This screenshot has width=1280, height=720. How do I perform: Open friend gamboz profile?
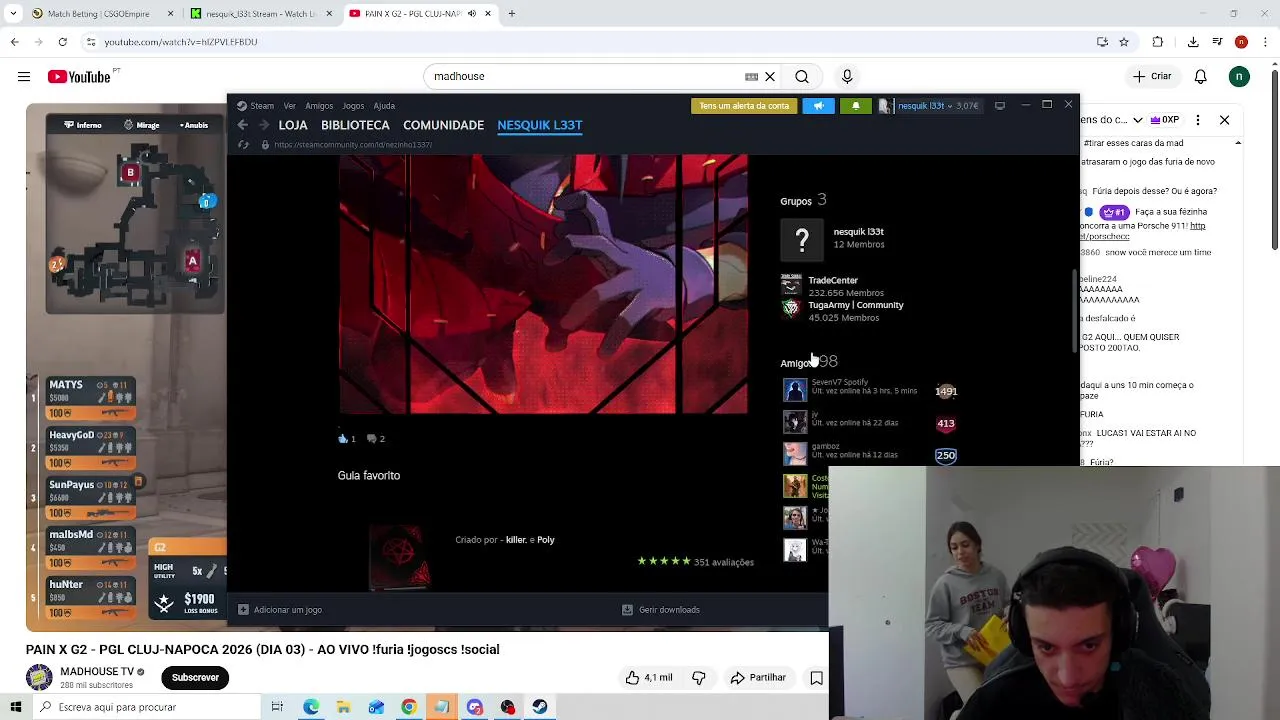click(825, 446)
